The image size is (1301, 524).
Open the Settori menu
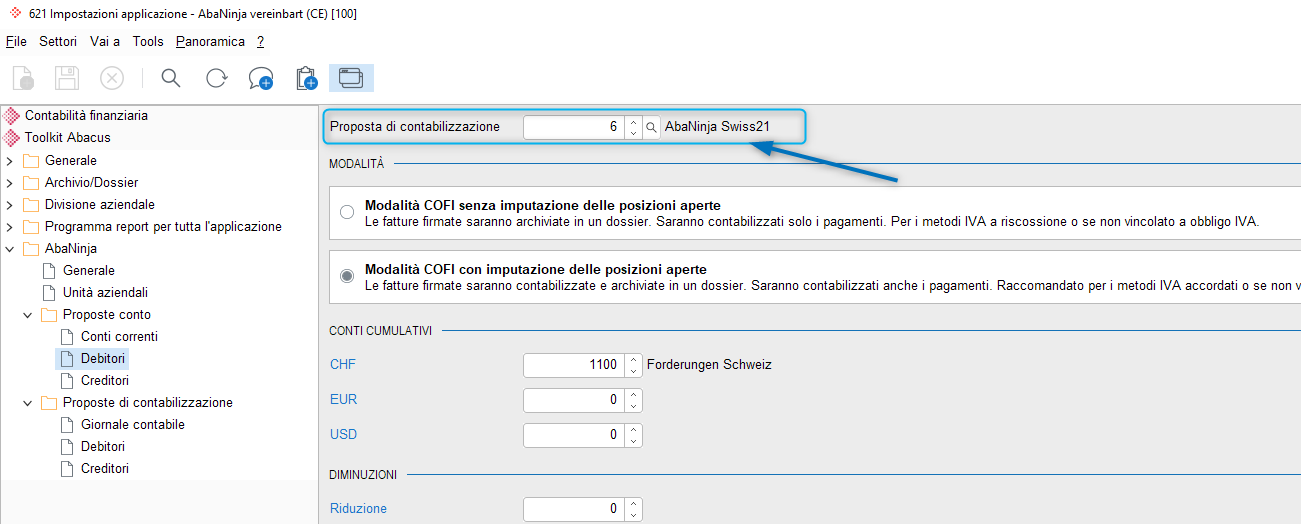(58, 41)
